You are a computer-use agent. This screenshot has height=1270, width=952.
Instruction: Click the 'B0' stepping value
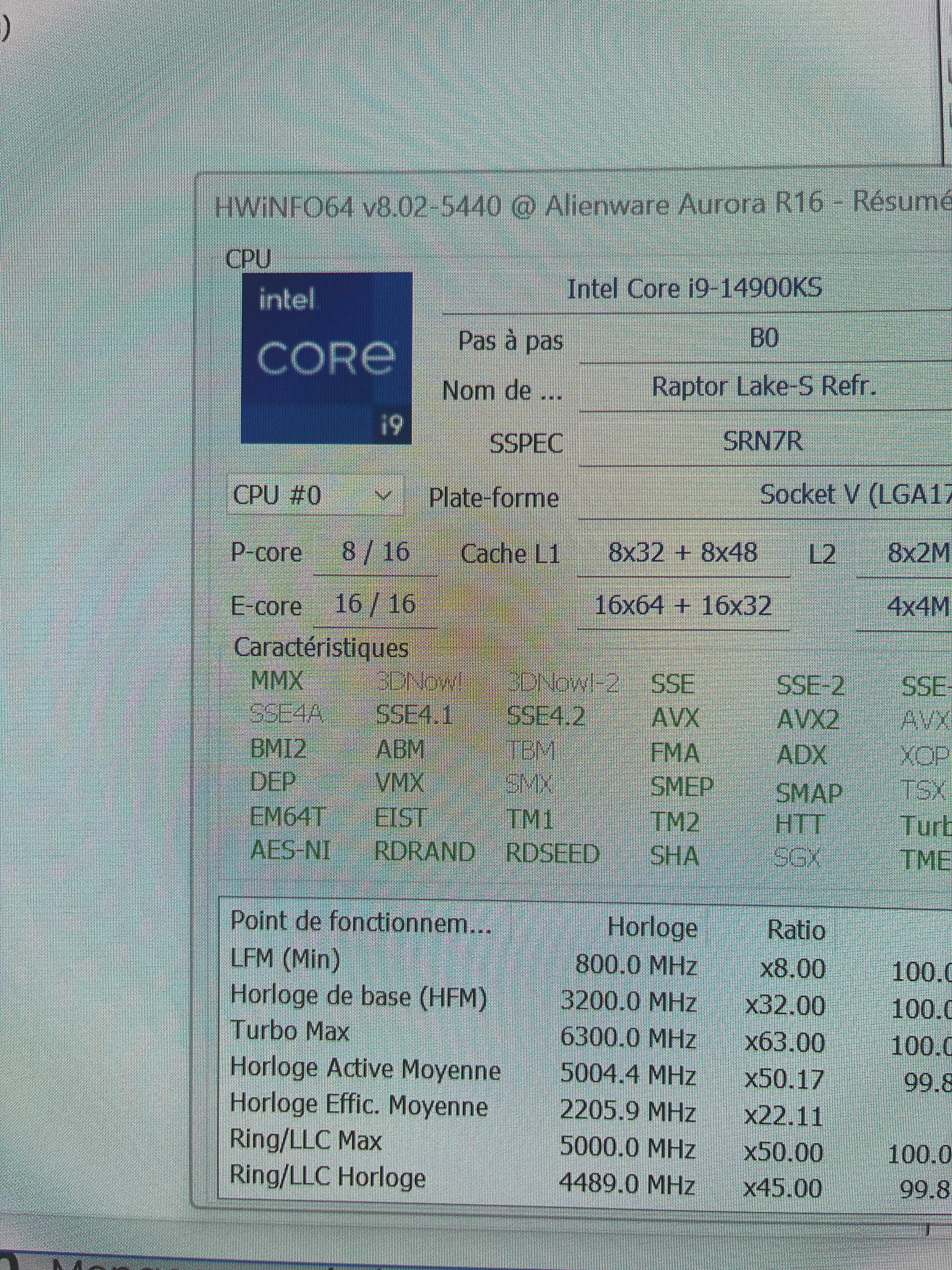click(764, 339)
